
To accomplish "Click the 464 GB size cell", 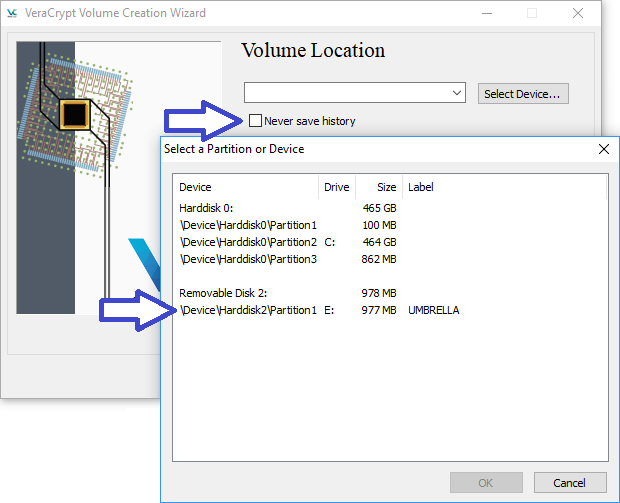I will click(x=380, y=242).
